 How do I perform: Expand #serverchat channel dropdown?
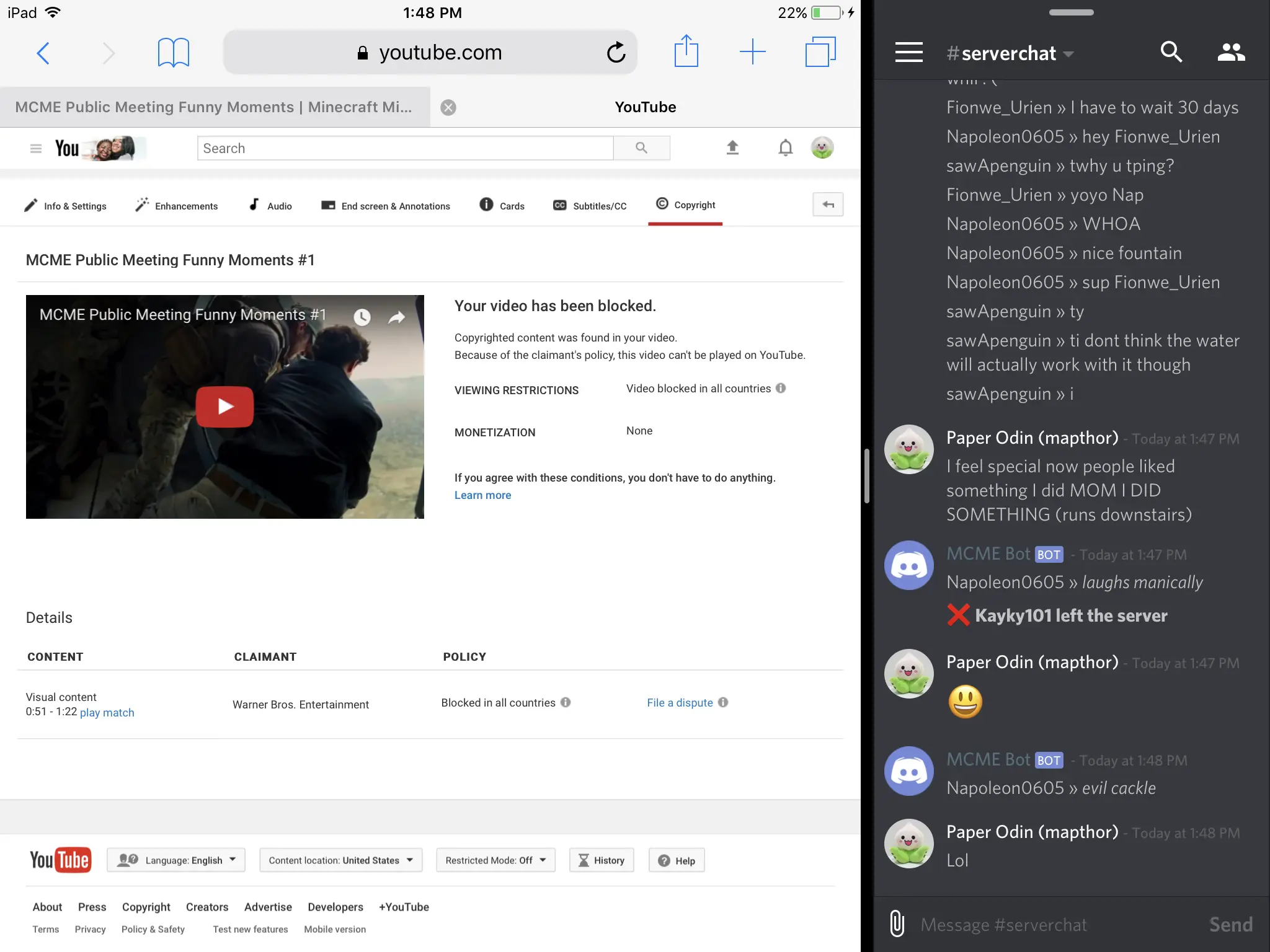tap(1068, 54)
